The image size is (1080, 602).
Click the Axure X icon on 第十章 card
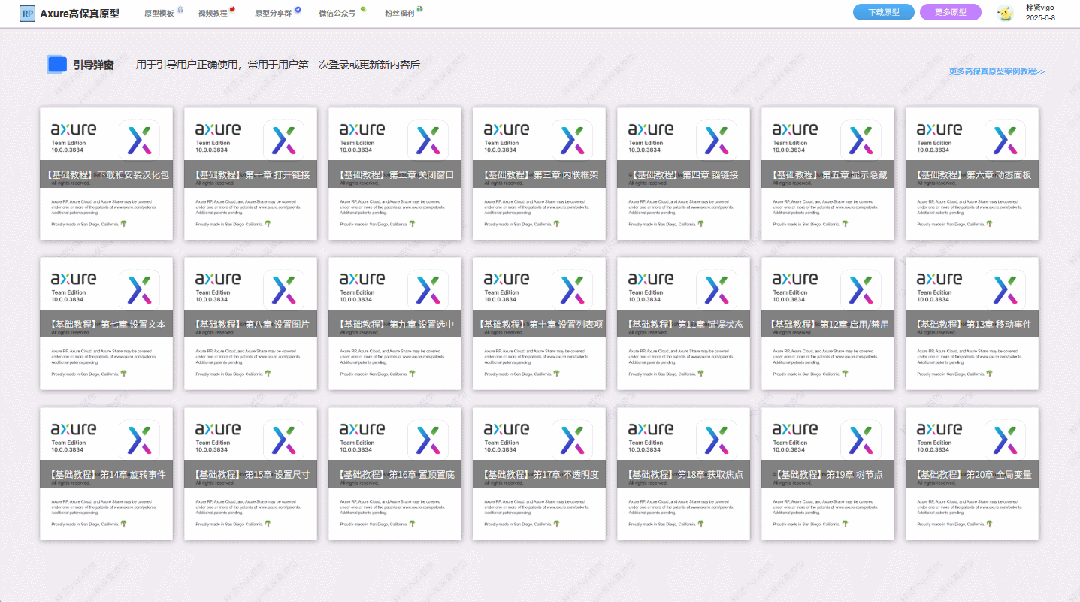[x=573, y=289]
